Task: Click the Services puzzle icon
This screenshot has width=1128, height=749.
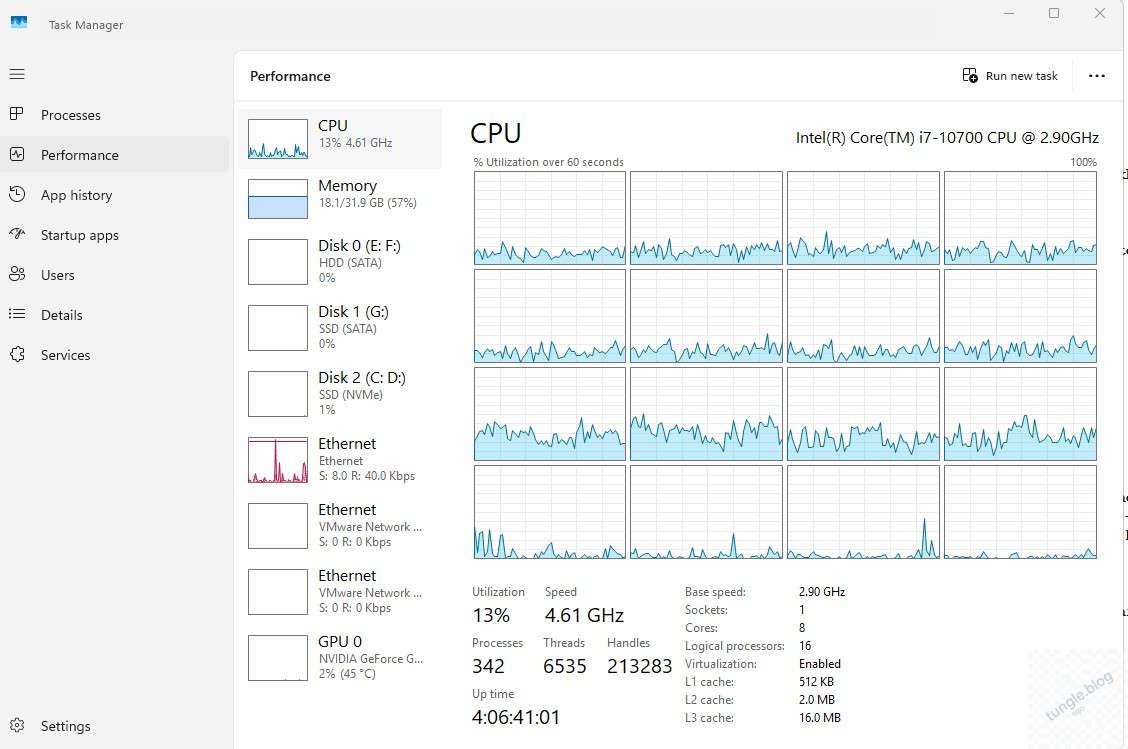Action: (x=17, y=354)
